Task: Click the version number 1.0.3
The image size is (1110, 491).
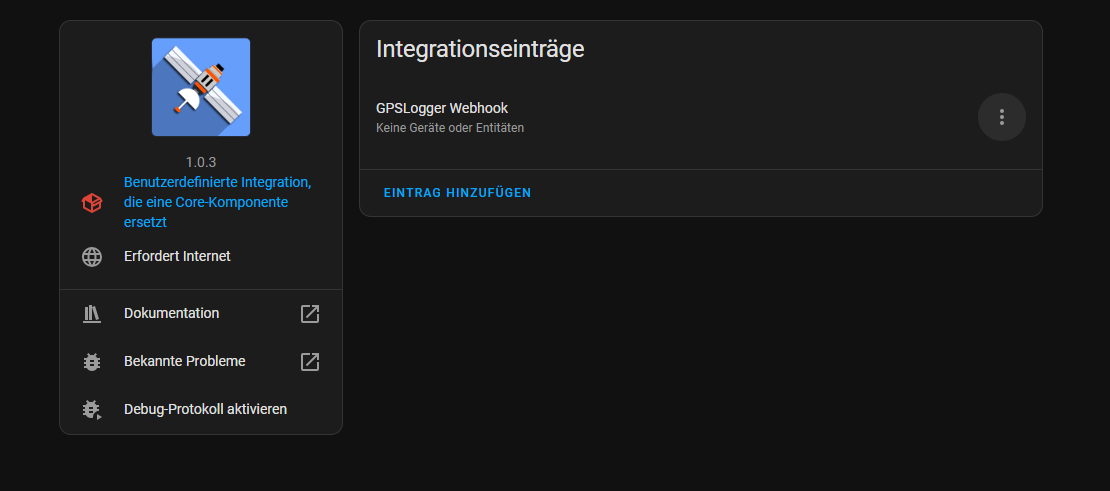Action: click(x=201, y=162)
